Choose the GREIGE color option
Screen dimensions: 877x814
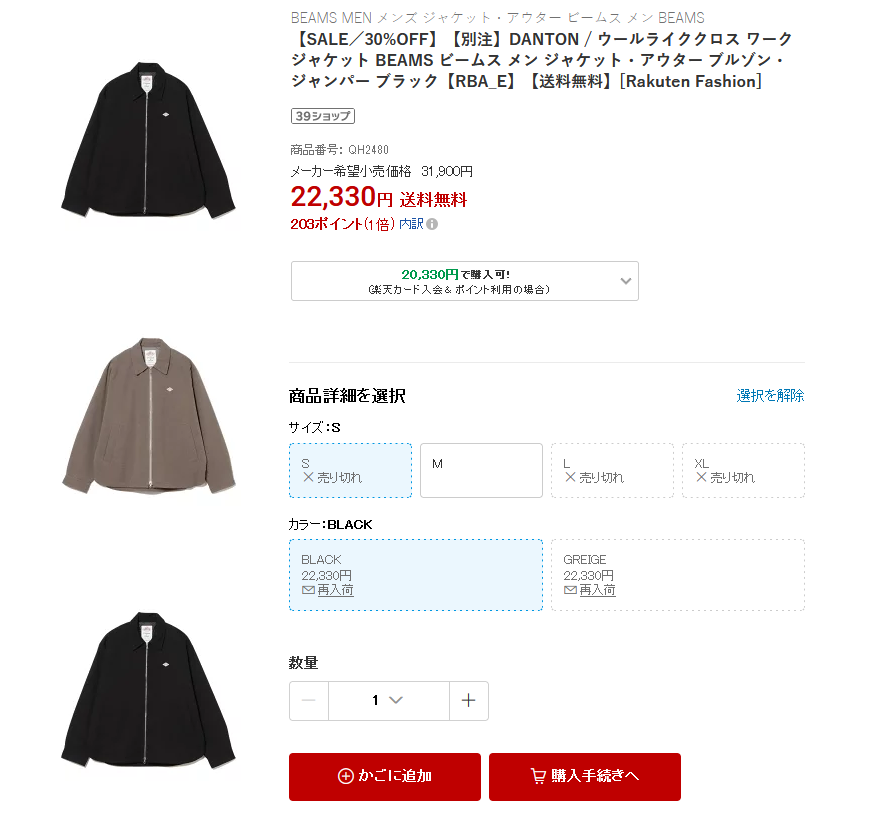tap(678, 575)
